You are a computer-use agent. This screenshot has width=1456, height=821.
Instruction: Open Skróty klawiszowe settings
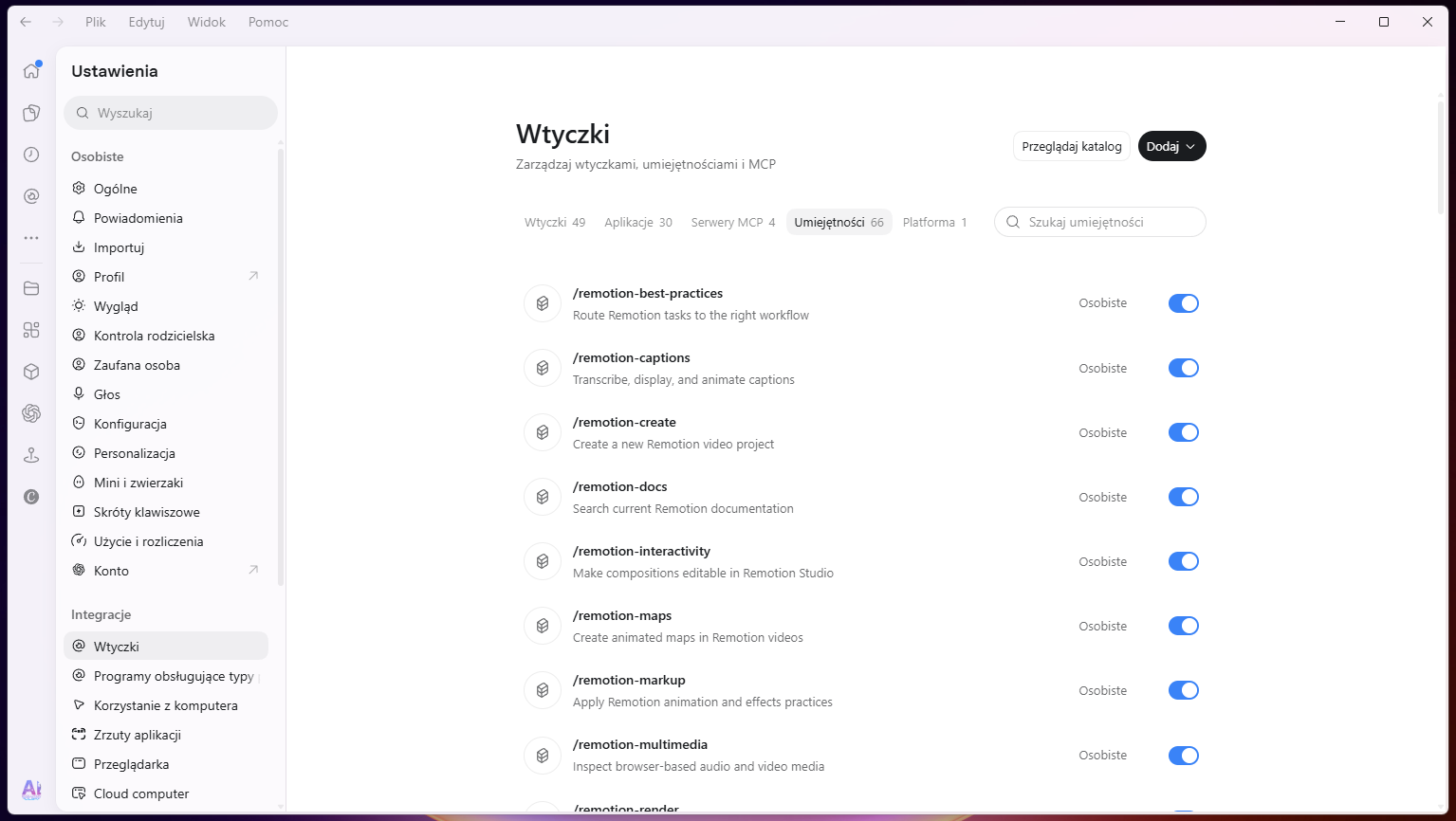click(166, 512)
